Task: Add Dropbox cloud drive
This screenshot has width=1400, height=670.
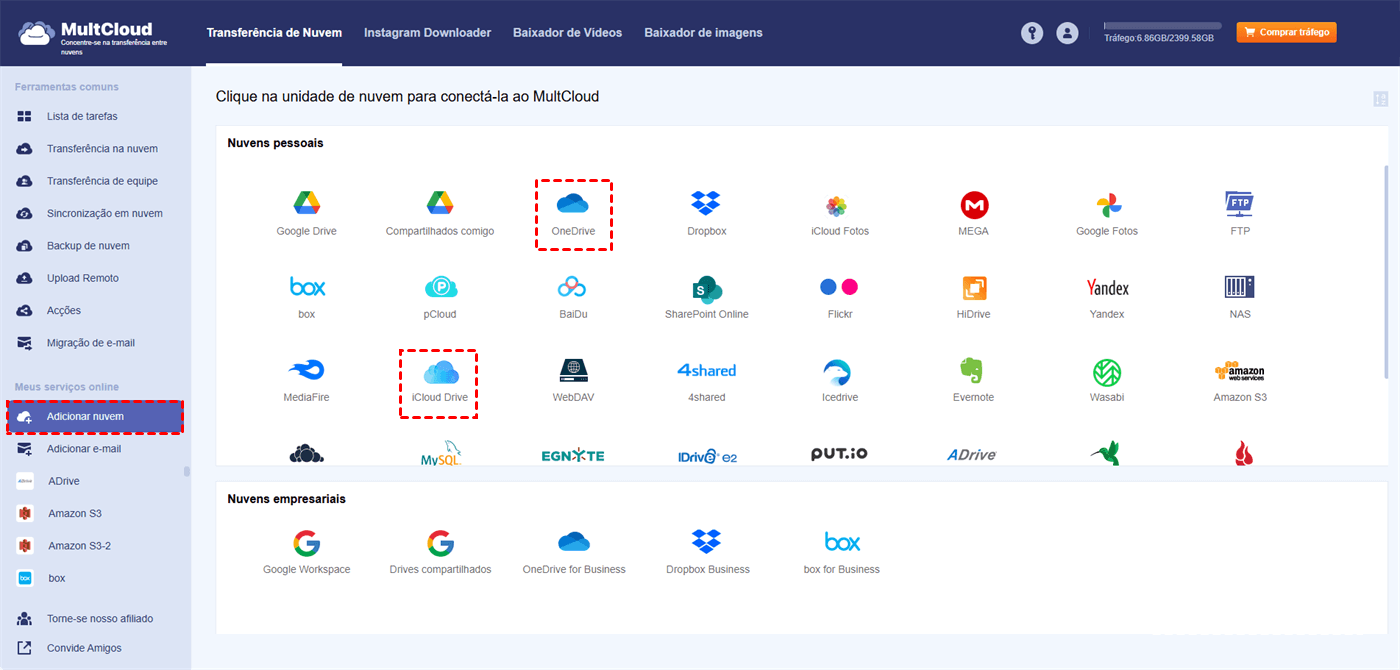Action: tap(707, 213)
